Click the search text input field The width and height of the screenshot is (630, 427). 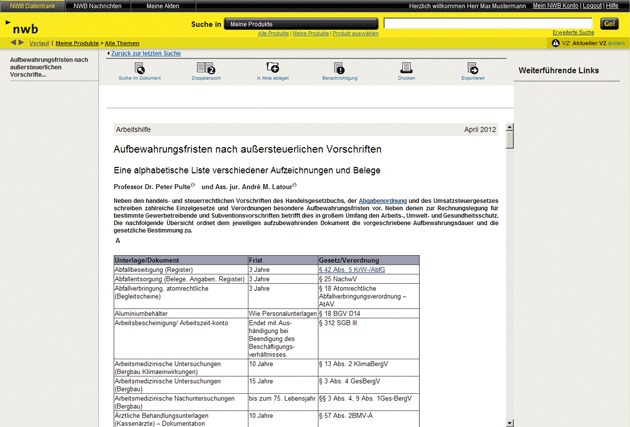coord(488,23)
